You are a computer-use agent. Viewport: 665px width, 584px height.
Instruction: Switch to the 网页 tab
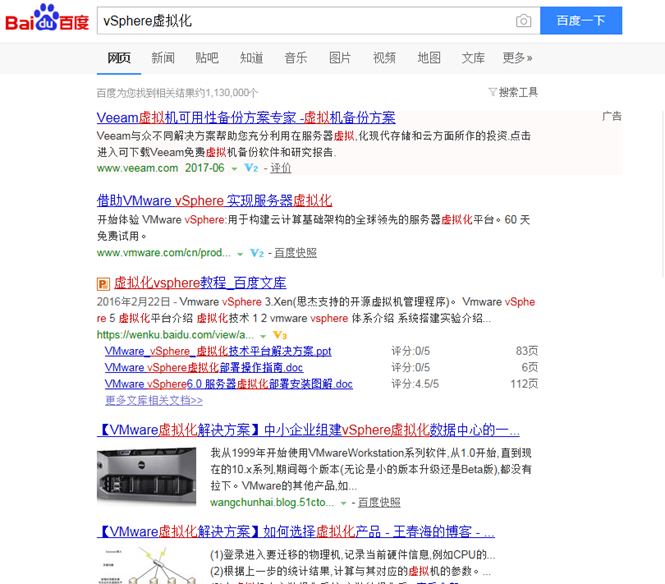[x=119, y=58]
